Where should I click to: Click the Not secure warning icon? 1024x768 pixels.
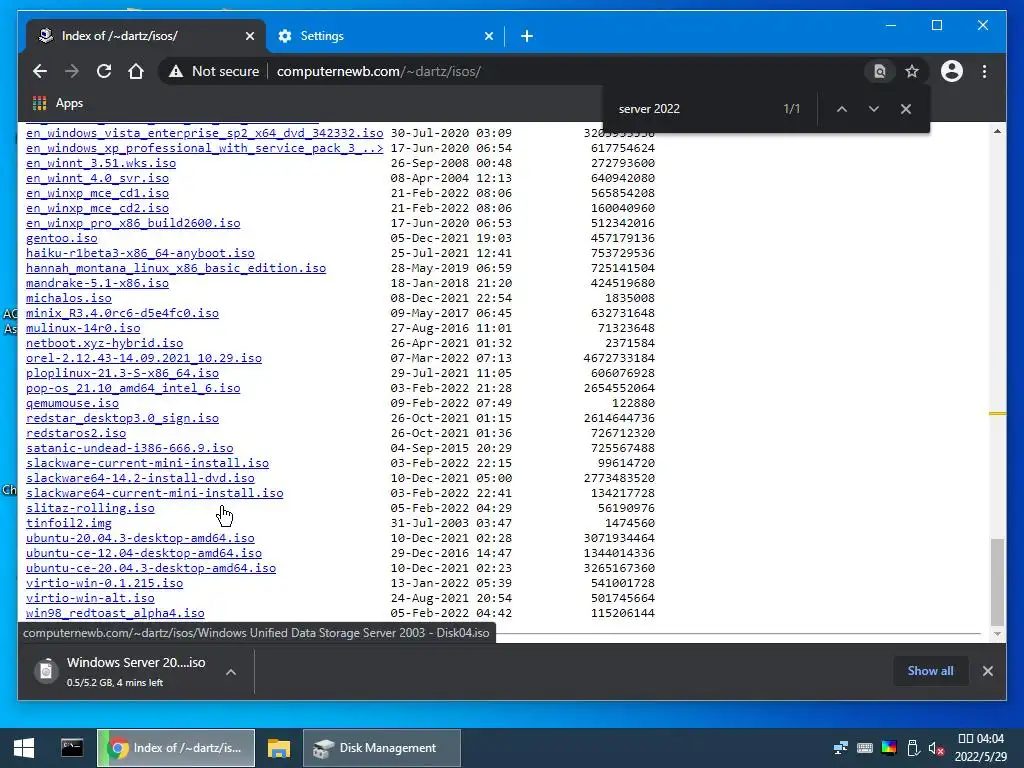(176, 71)
